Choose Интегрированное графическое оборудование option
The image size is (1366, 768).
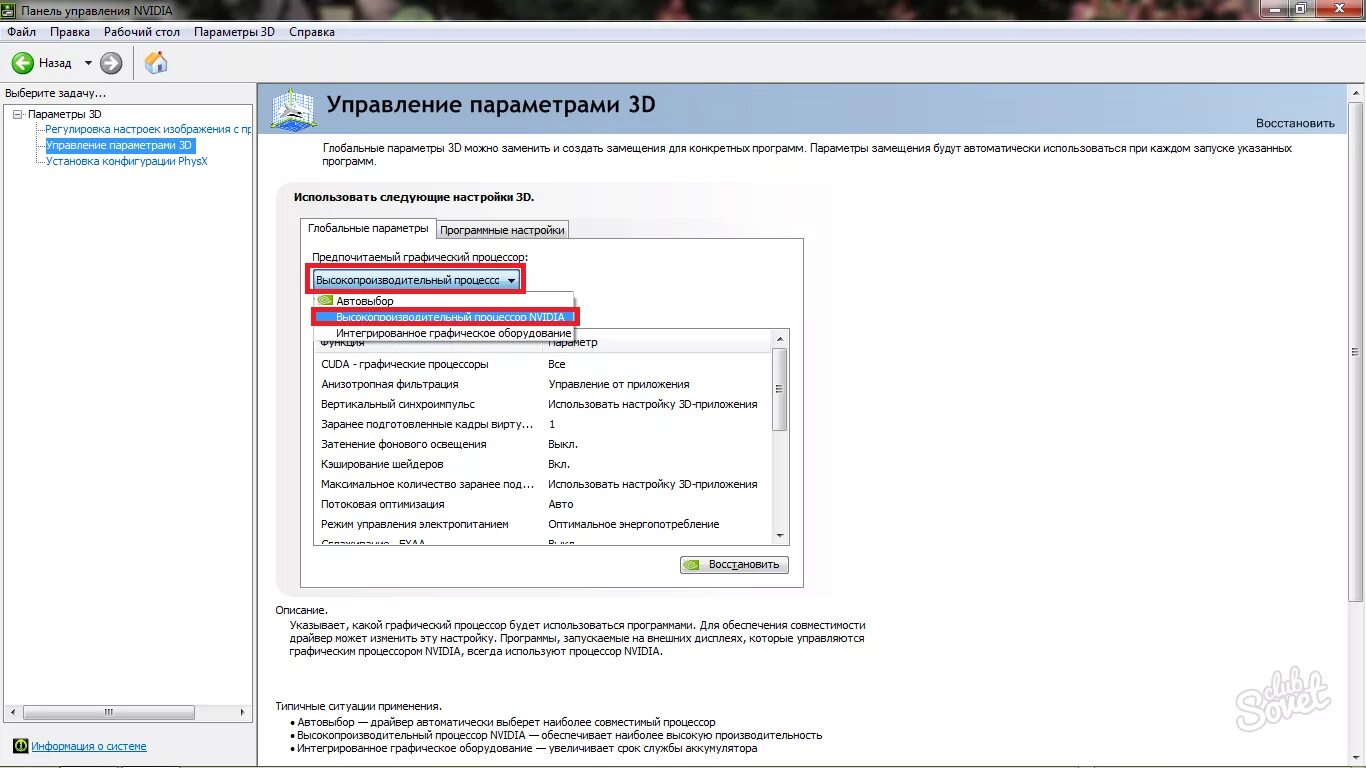[443, 333]
